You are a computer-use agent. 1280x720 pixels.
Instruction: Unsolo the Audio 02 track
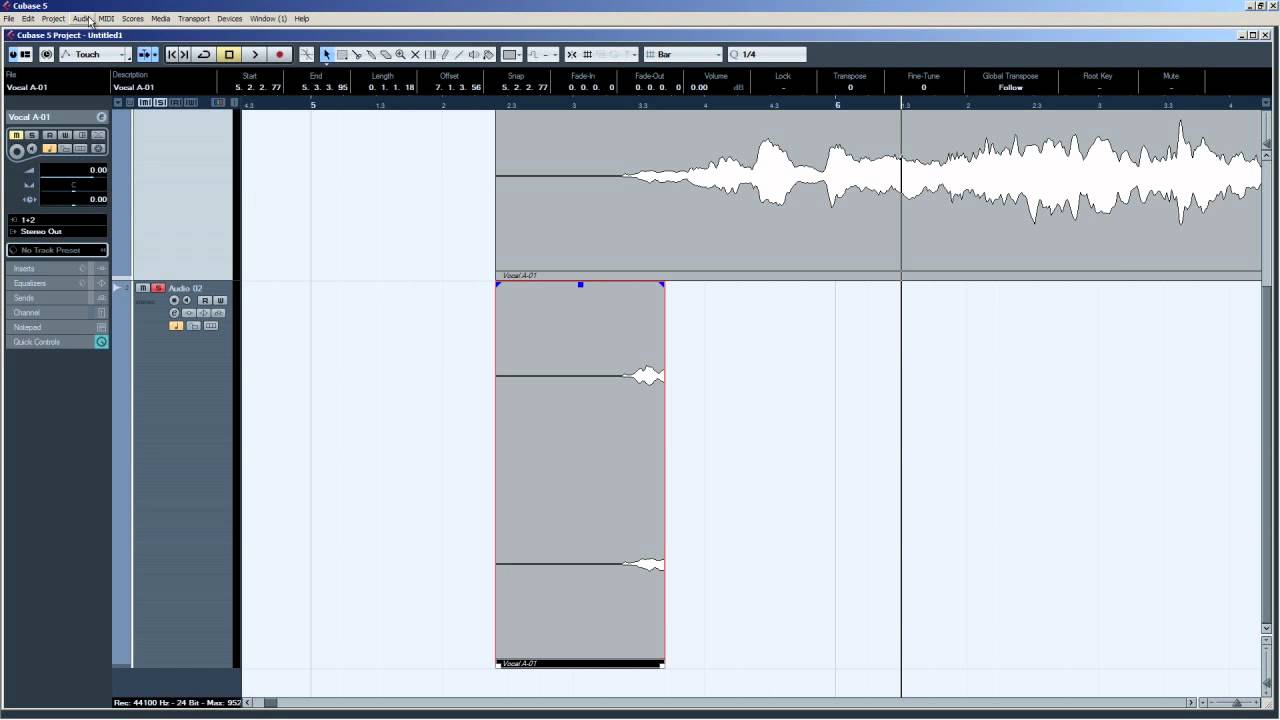click(x=158, y=288)
